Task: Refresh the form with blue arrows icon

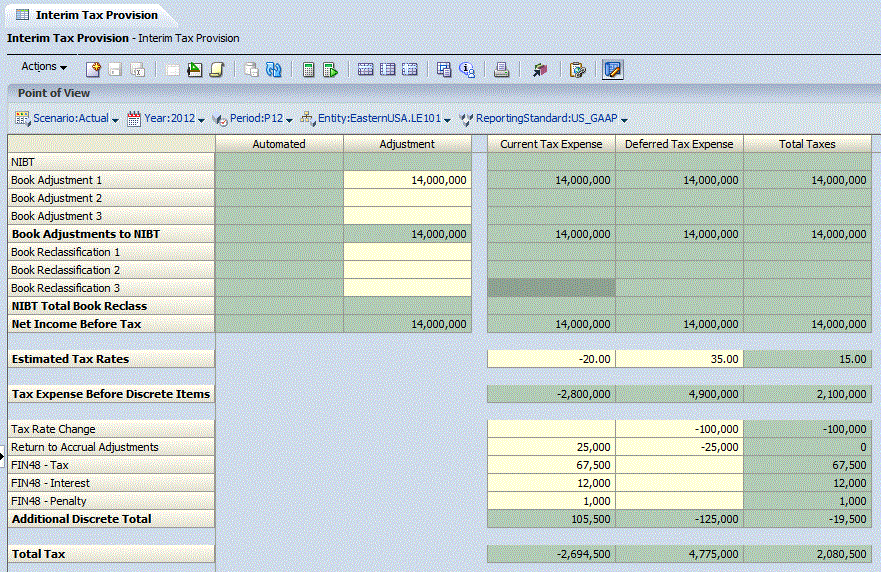Action: click(x=274, y=70)
